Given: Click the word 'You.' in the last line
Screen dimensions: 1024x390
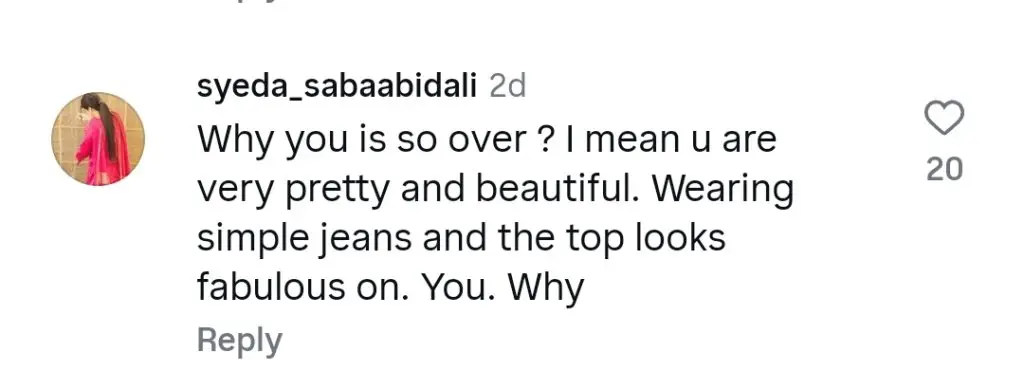Looking at the screenshot, I should pos(458,286).
